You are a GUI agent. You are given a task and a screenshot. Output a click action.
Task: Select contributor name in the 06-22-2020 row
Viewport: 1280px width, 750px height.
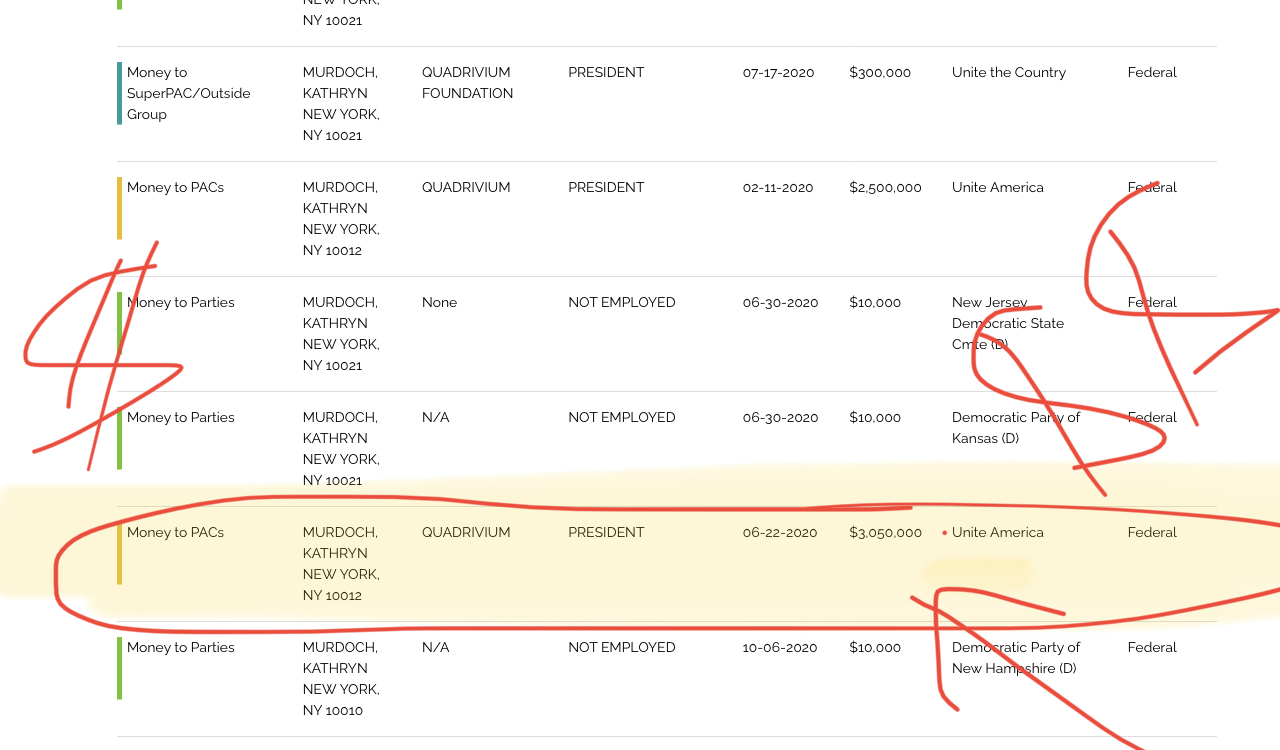tap(340, 543)
